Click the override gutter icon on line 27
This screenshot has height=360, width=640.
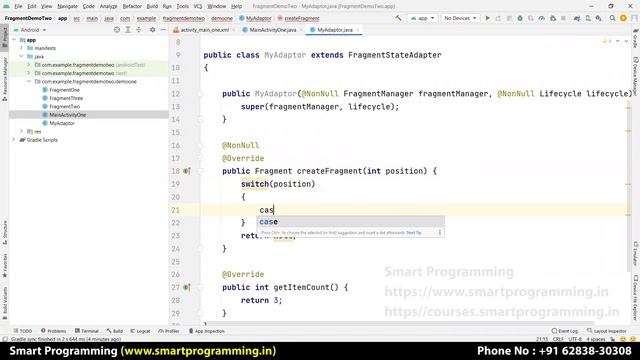coord(187,287)
